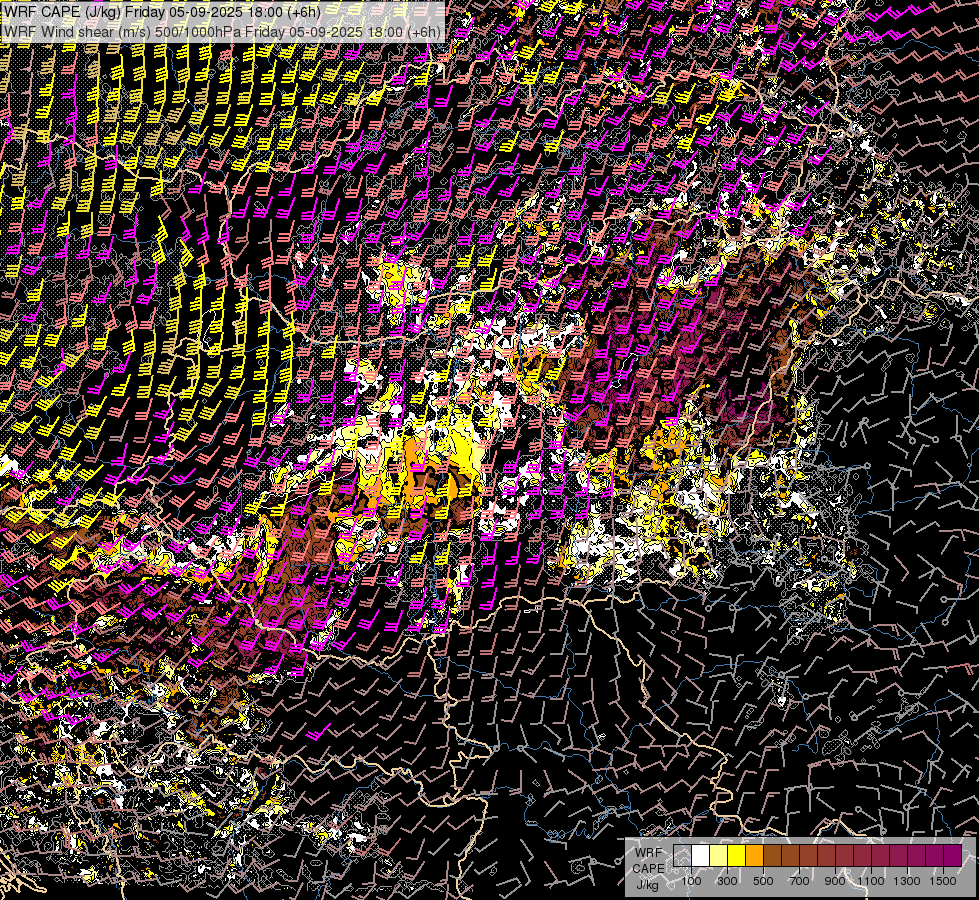Click the 700 legend value
This screenshot has height=900, width=979.
(799, 881)
